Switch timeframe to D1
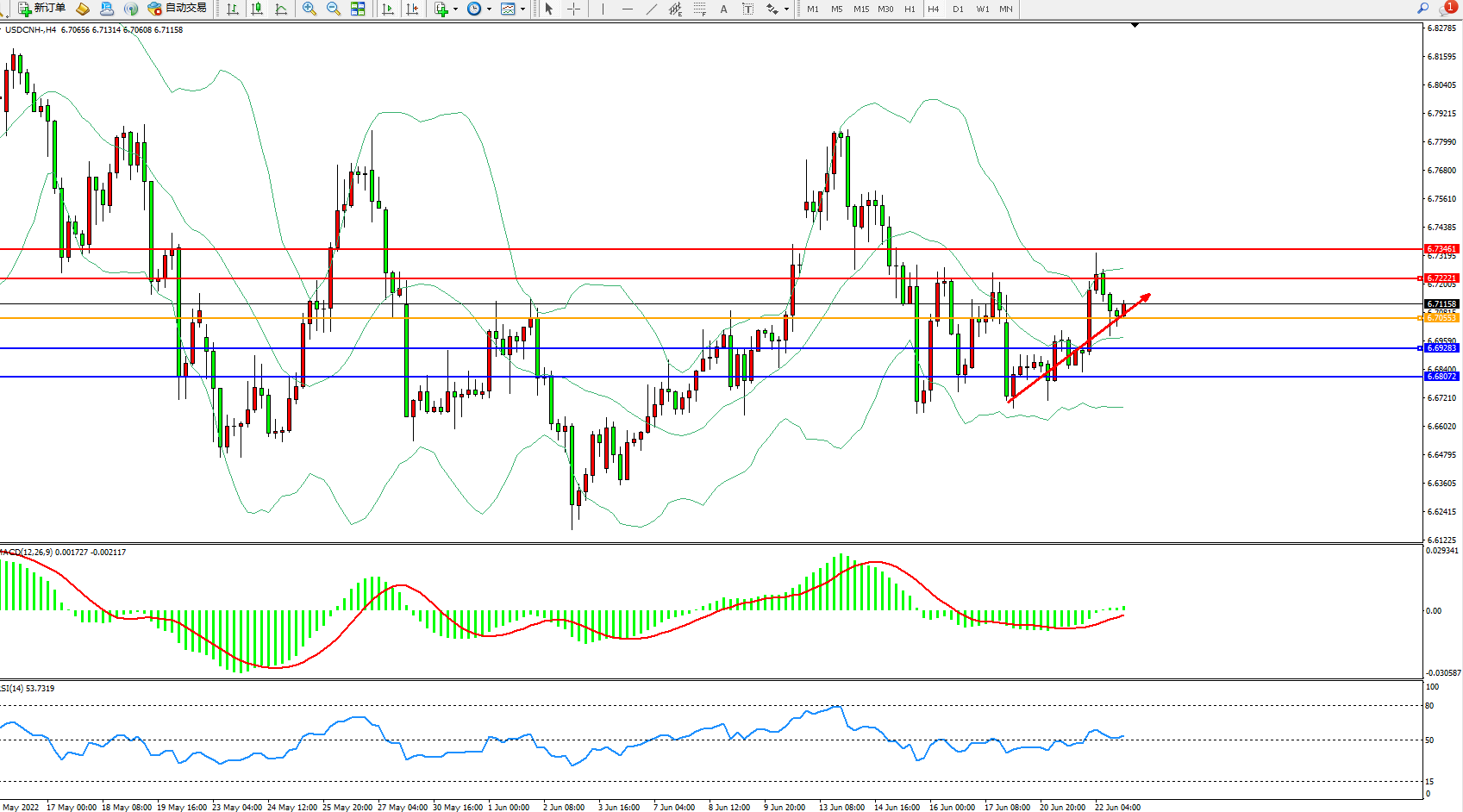Image resolution: width=1463 pixels, height=812 pixels. coord(958,9)
